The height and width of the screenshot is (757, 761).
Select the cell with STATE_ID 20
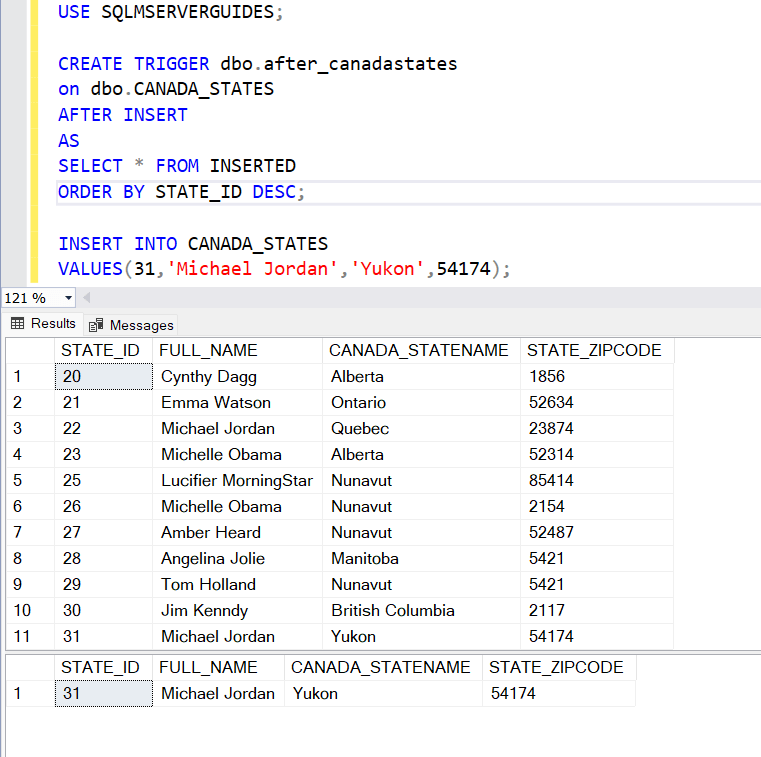pyautogui.click(x=104, y=377)
